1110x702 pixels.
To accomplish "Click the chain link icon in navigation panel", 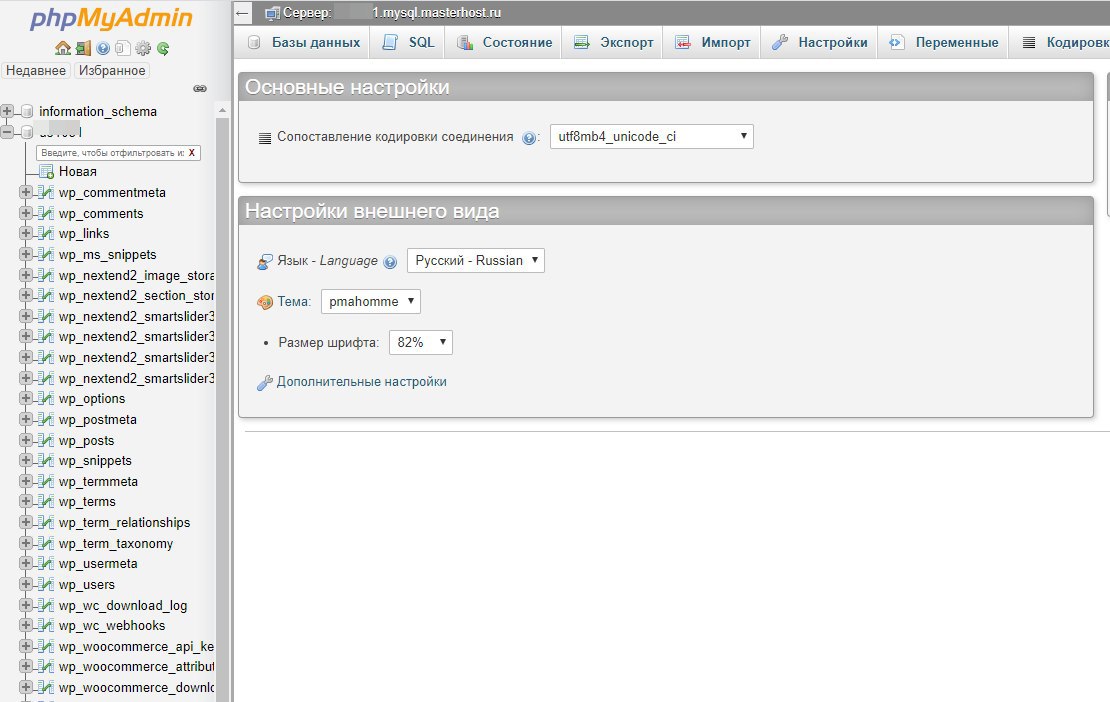I will tap(200, 88).
